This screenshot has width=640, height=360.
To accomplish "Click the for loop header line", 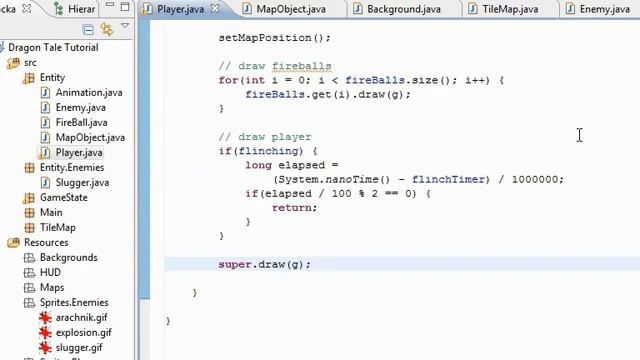I will click(361, 80).
